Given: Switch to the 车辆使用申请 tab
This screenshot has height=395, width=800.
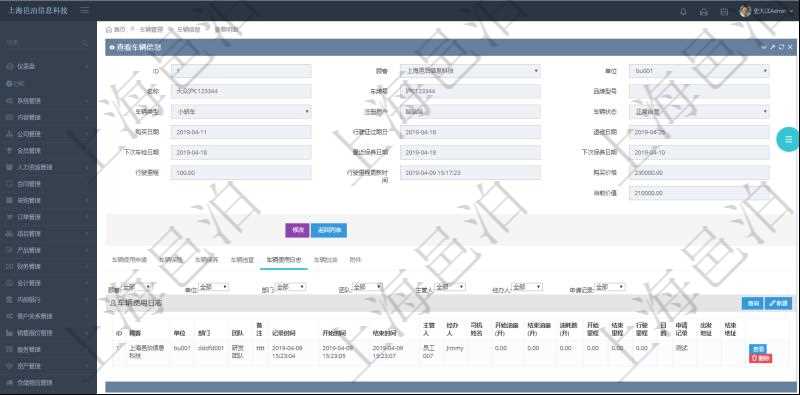Looking at the screenshot, I should tap(129, 259).
